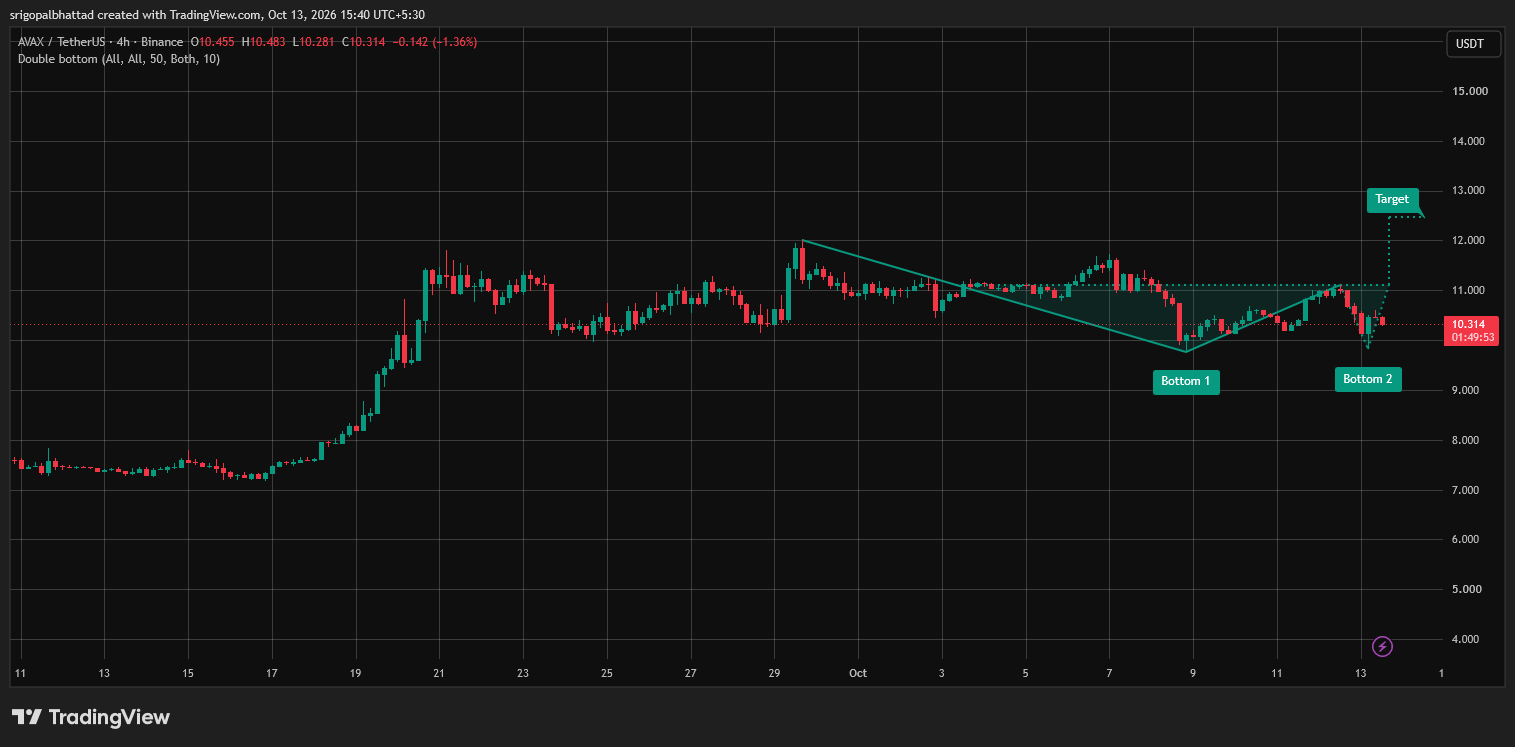Click date 21 on the time axis
The image size is (1515, 747).
[x=439, y=673]
